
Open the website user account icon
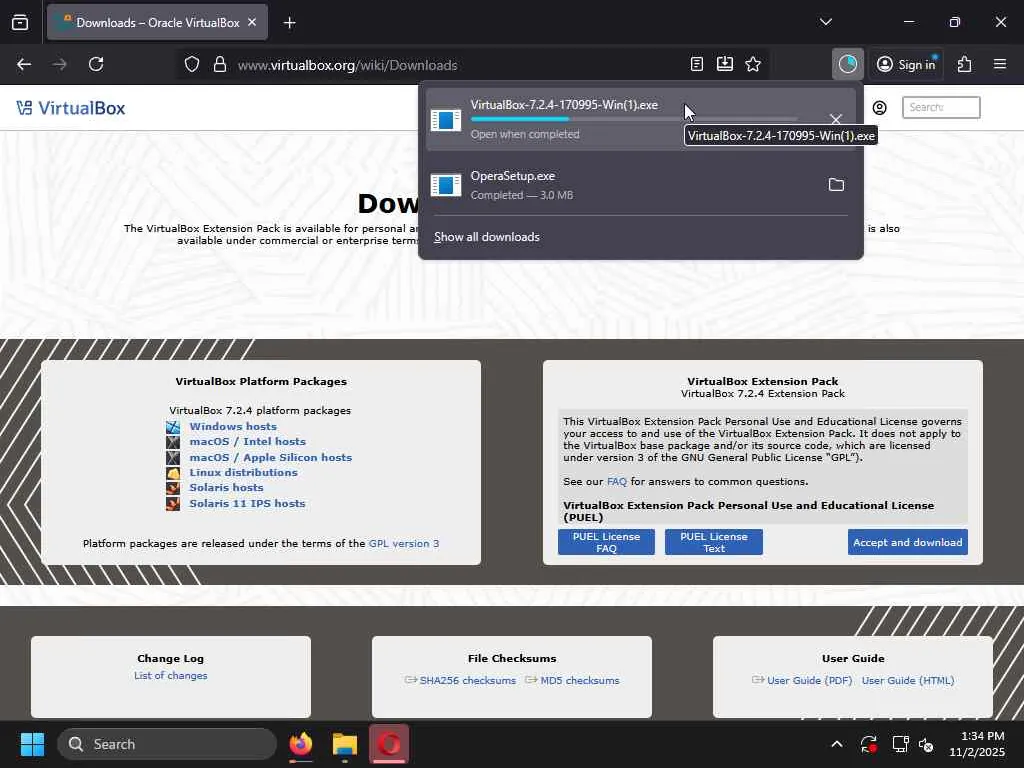(x=880, y=108)
